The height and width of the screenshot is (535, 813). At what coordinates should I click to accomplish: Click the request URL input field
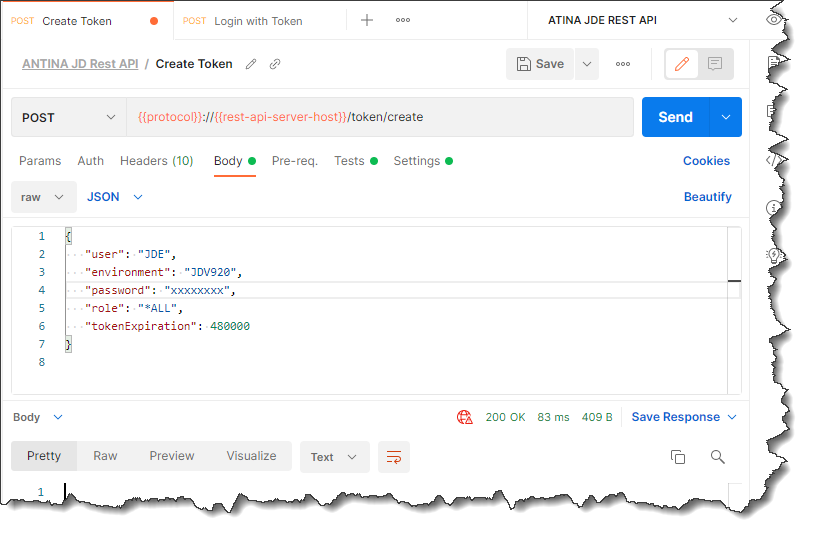click(380, 117)
